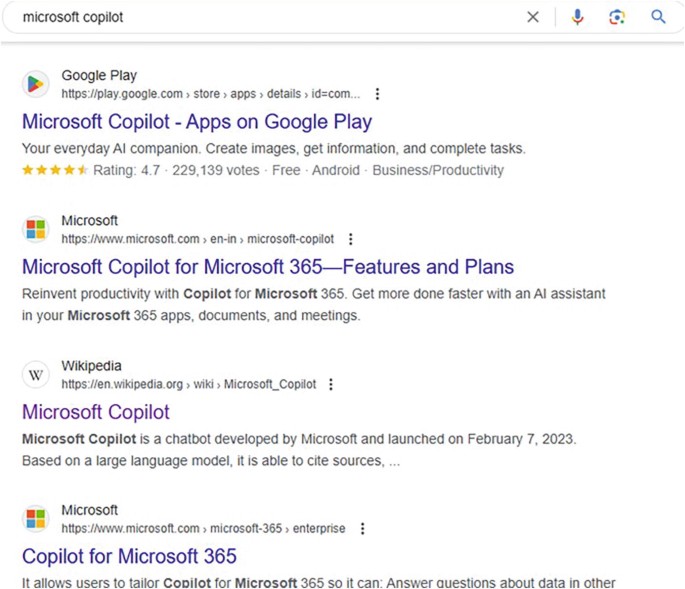
Task: Open Microsoft Copilot - Apps on Google Play
Action: pyautogui.click(x=196, y=122)
